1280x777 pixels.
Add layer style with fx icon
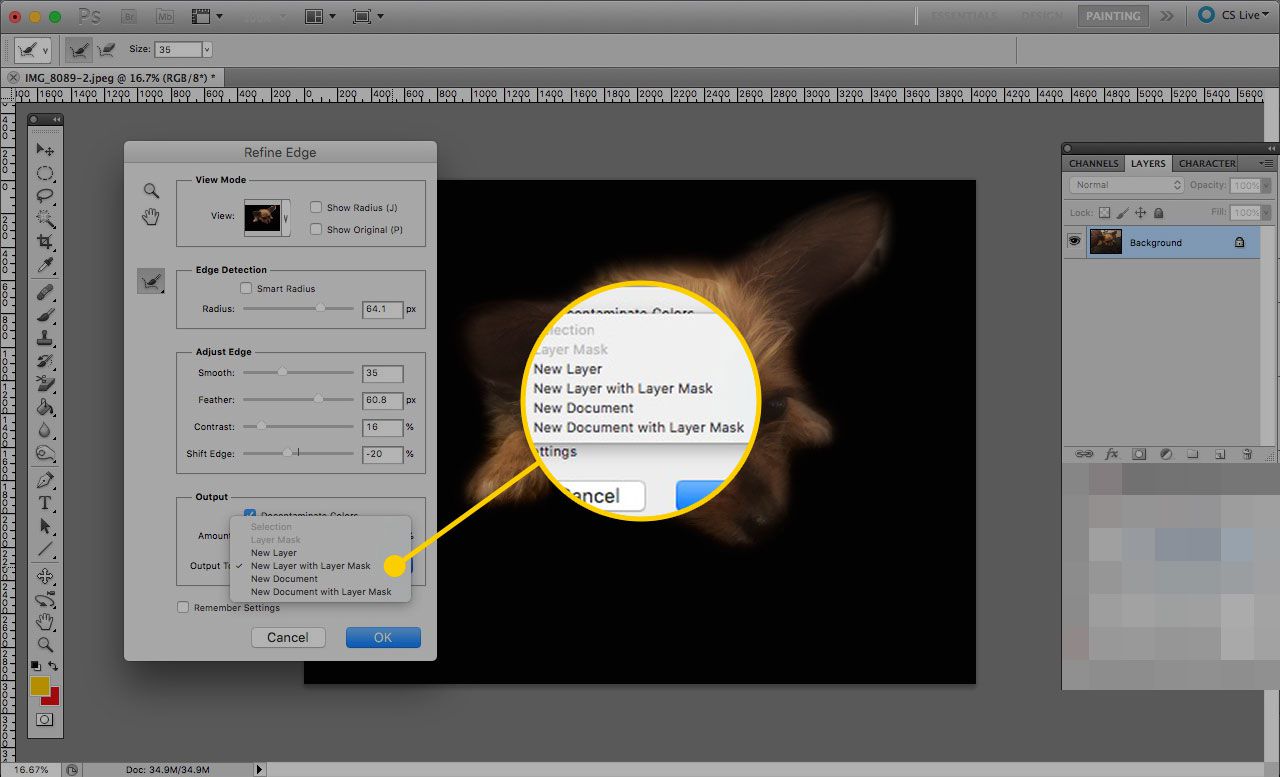click(1111, 454)
